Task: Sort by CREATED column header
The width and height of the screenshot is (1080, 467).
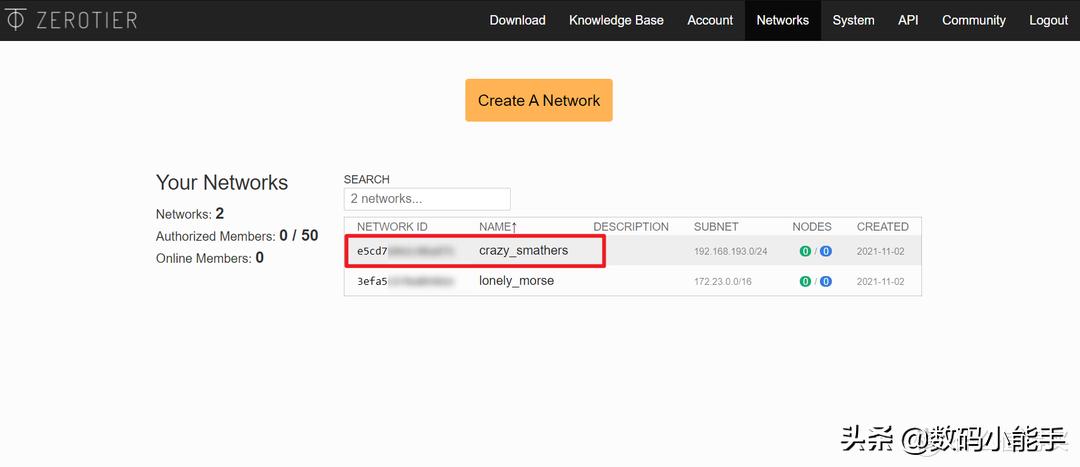Action: [x=882, y=226]
